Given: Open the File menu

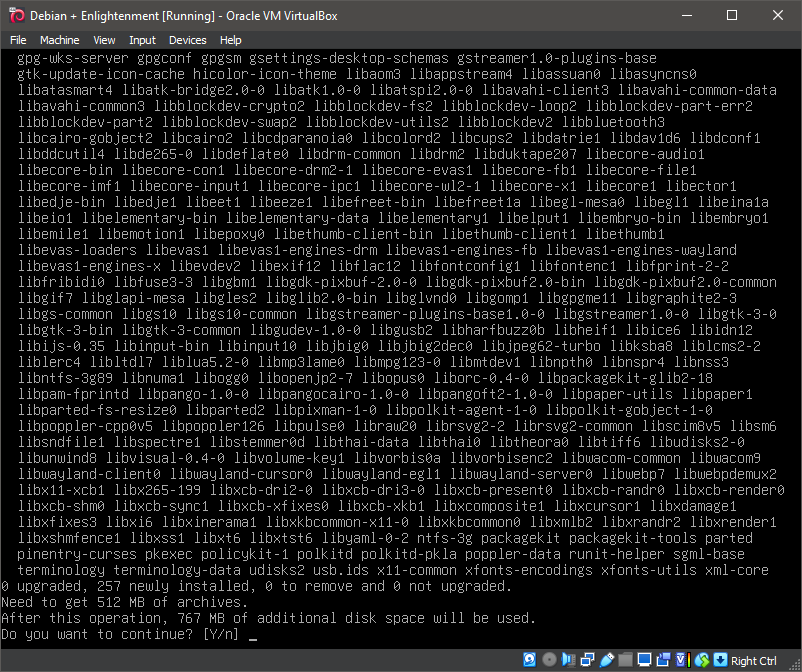Looking at the screenshot, I should (18, 40).
